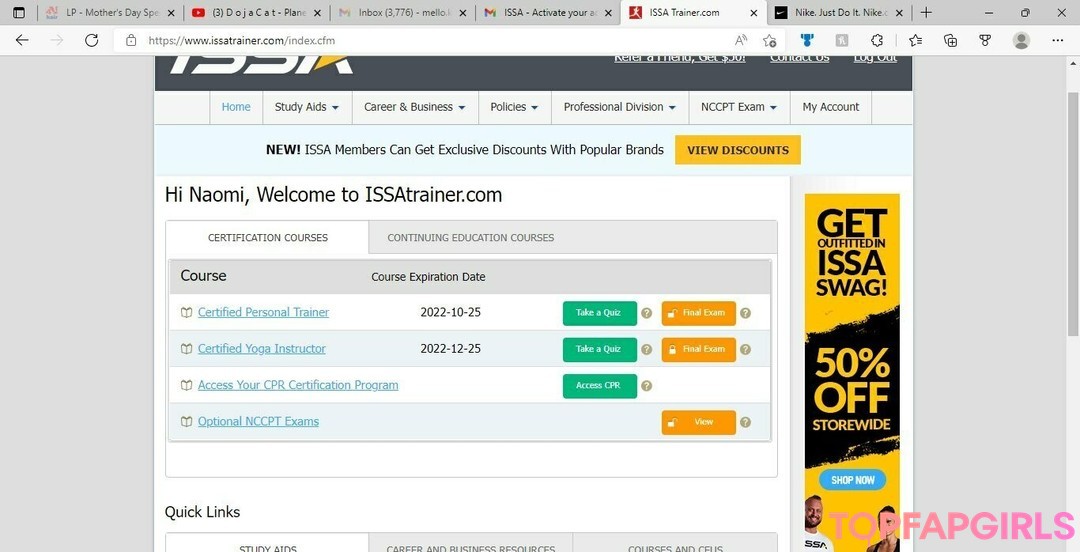This screenshot has width=1080, height=552.
Task: Click book icon next to Certified Personal Trainer
Action: pyautogui.click(x=186, y=313)
